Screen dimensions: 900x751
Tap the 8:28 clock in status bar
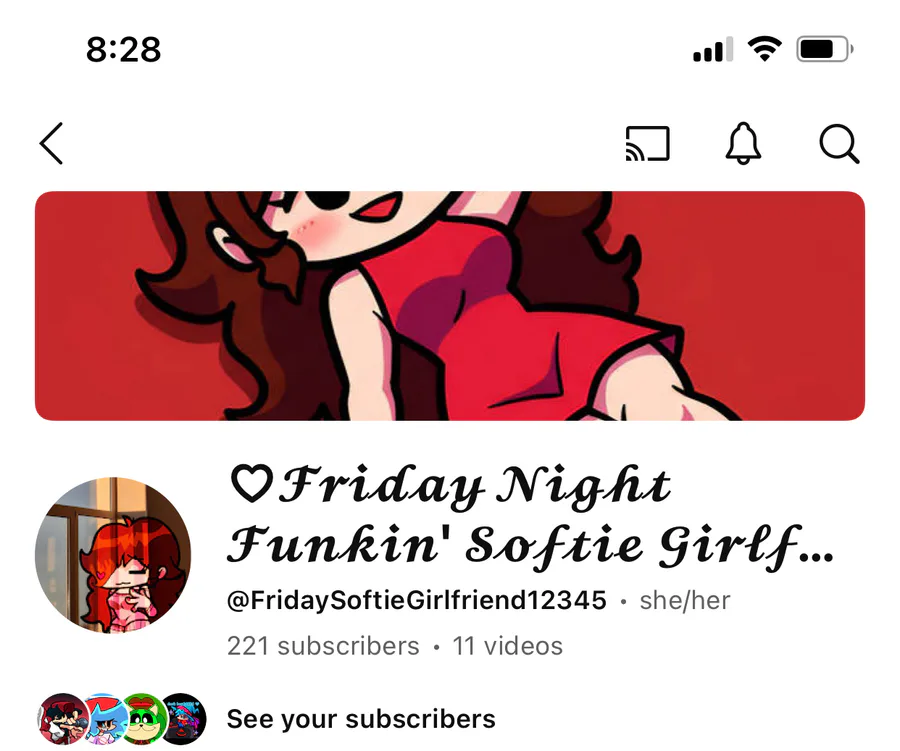coord(123,49)
